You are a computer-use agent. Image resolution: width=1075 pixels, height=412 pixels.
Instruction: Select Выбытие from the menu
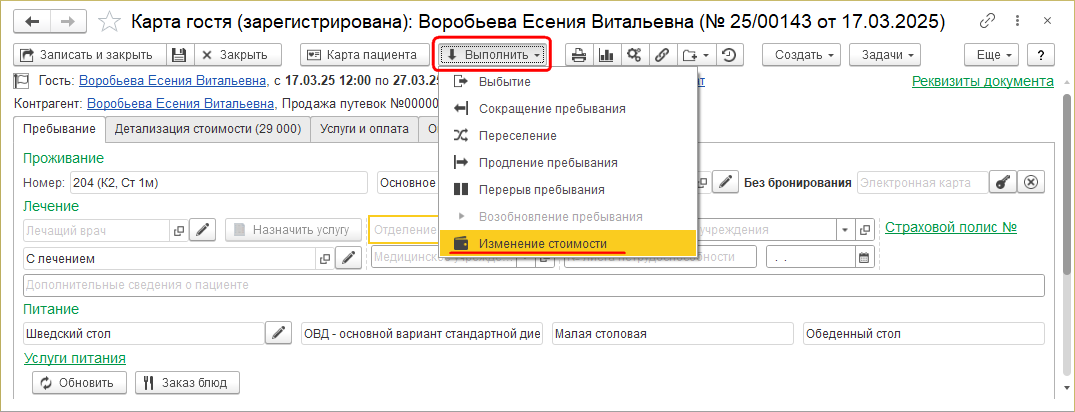coord(568,82)
